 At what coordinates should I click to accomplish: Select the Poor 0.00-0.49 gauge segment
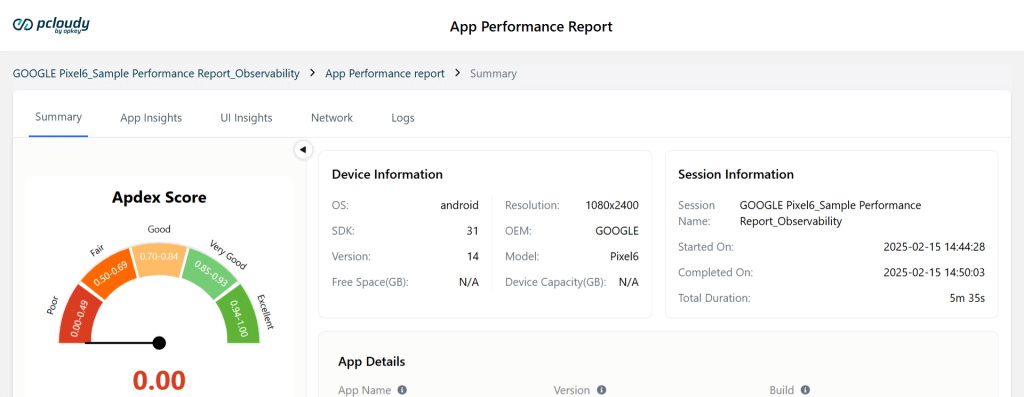pos(80,316)
